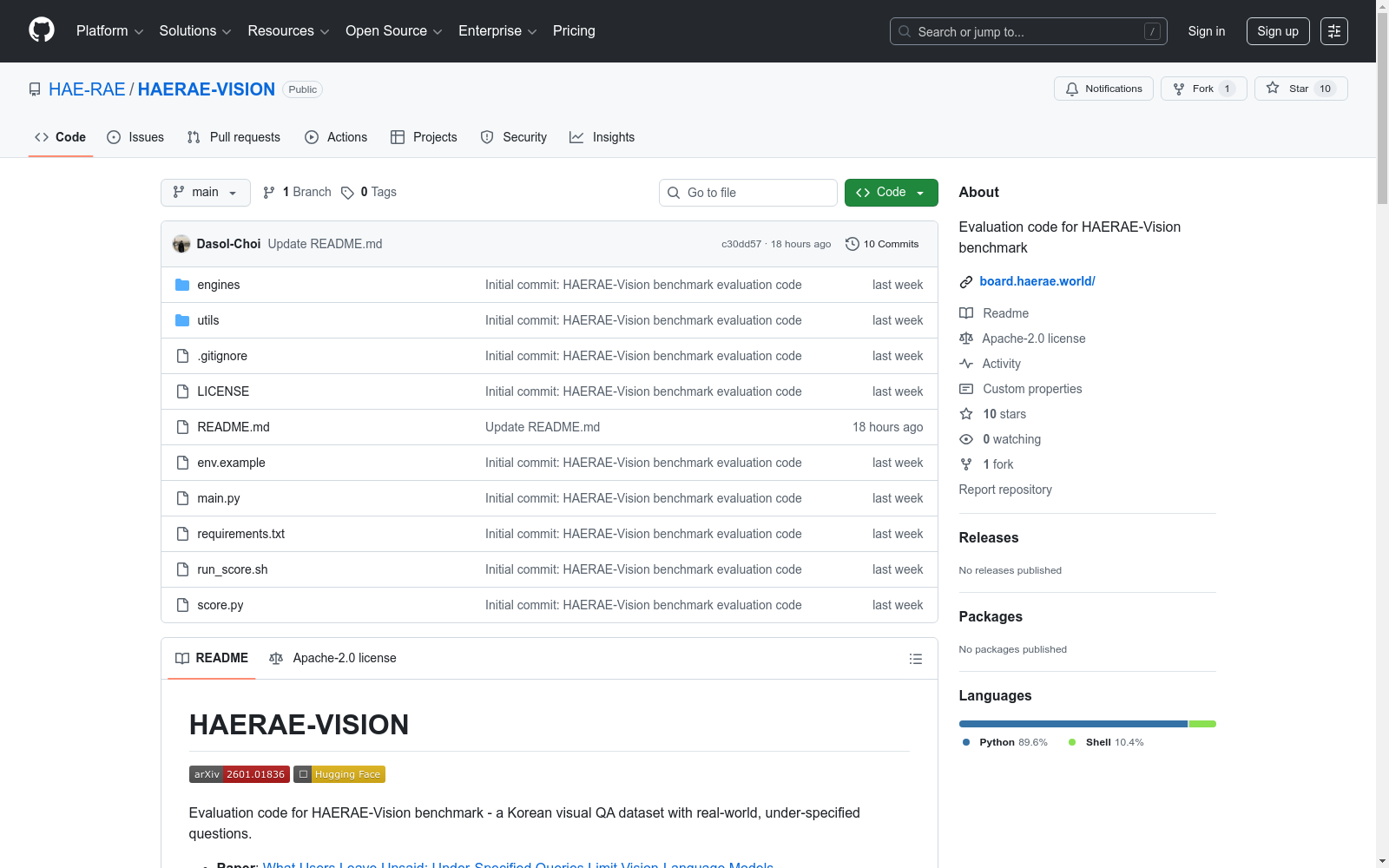Open the .gitignore file
Screen dimensions: 1389x868
pos(222,356)
